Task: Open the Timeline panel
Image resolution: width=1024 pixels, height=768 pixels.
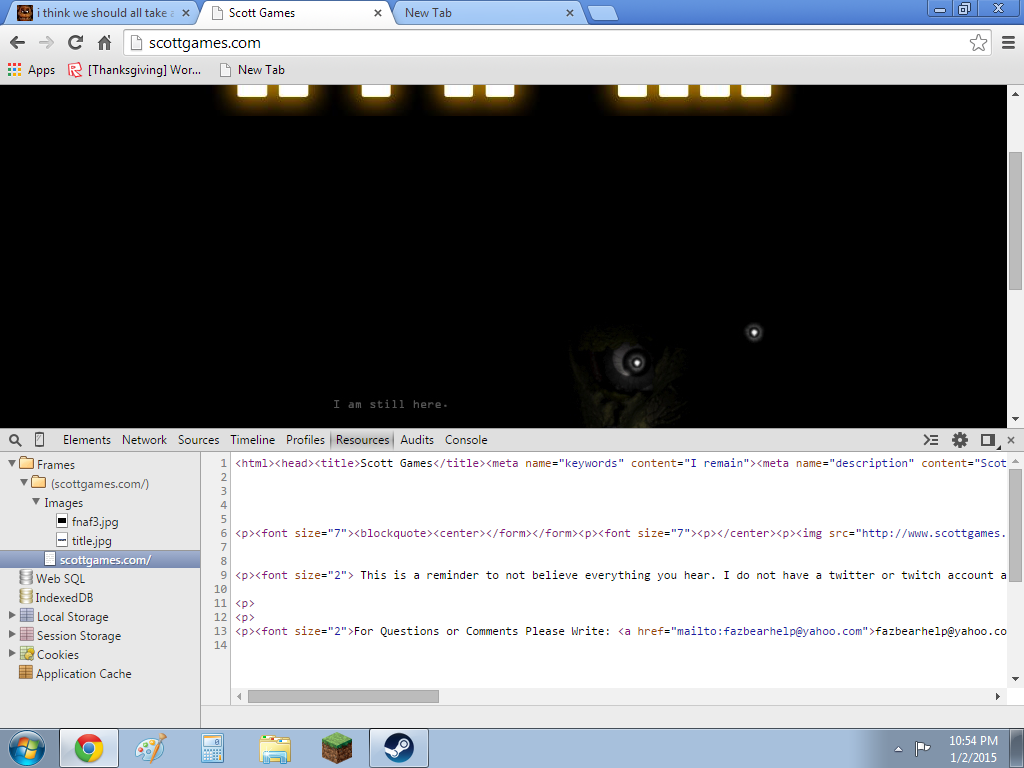Action: coord(253,440)
